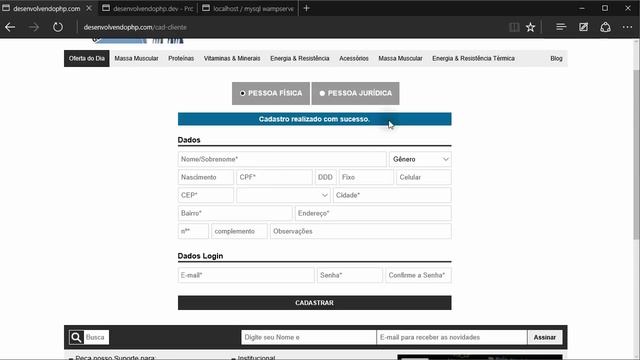The image size is (640, 360).
Task: Focus the newsletter E-mail field
Action: point(452,337)
